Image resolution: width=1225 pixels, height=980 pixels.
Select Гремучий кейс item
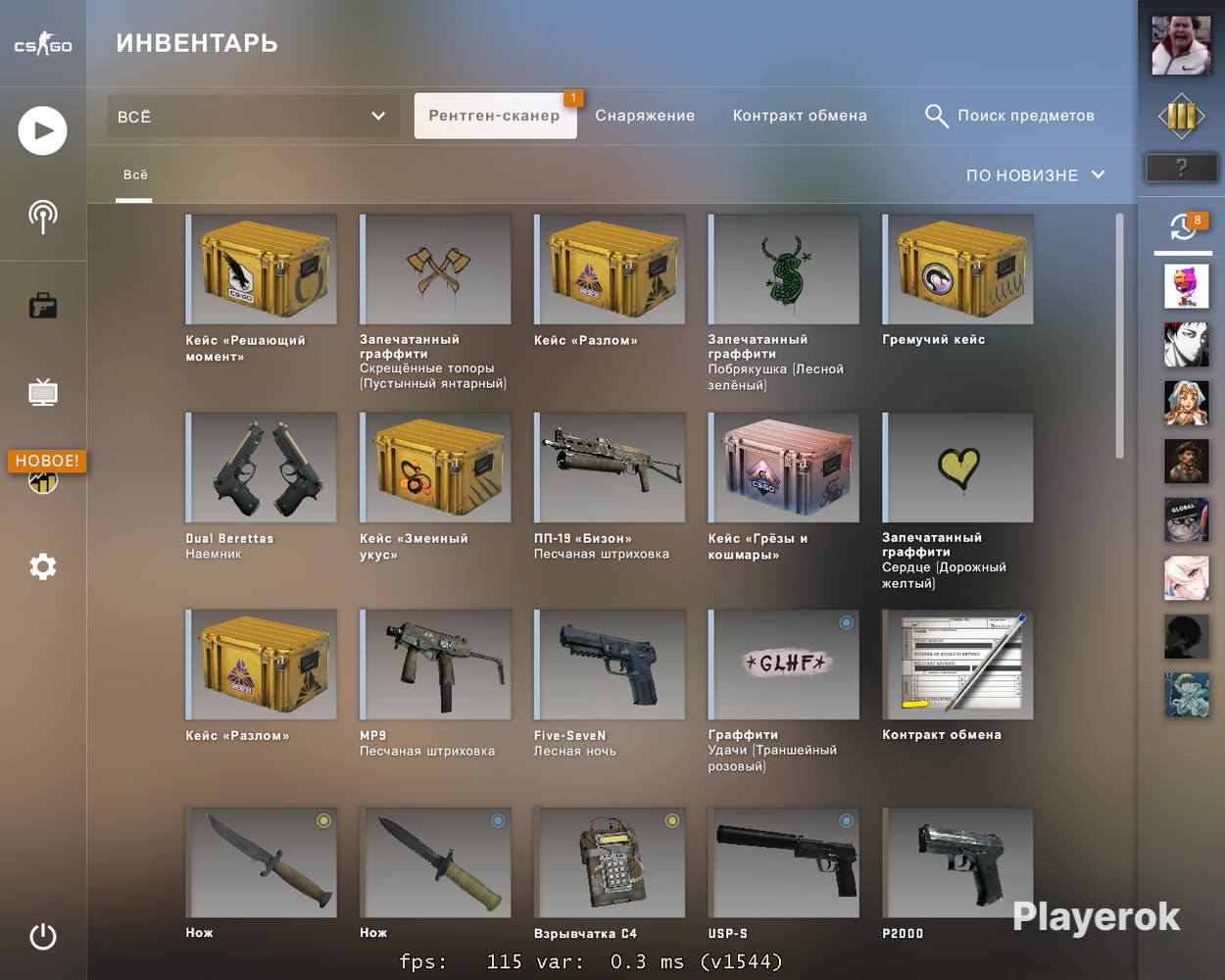(958, 269)
